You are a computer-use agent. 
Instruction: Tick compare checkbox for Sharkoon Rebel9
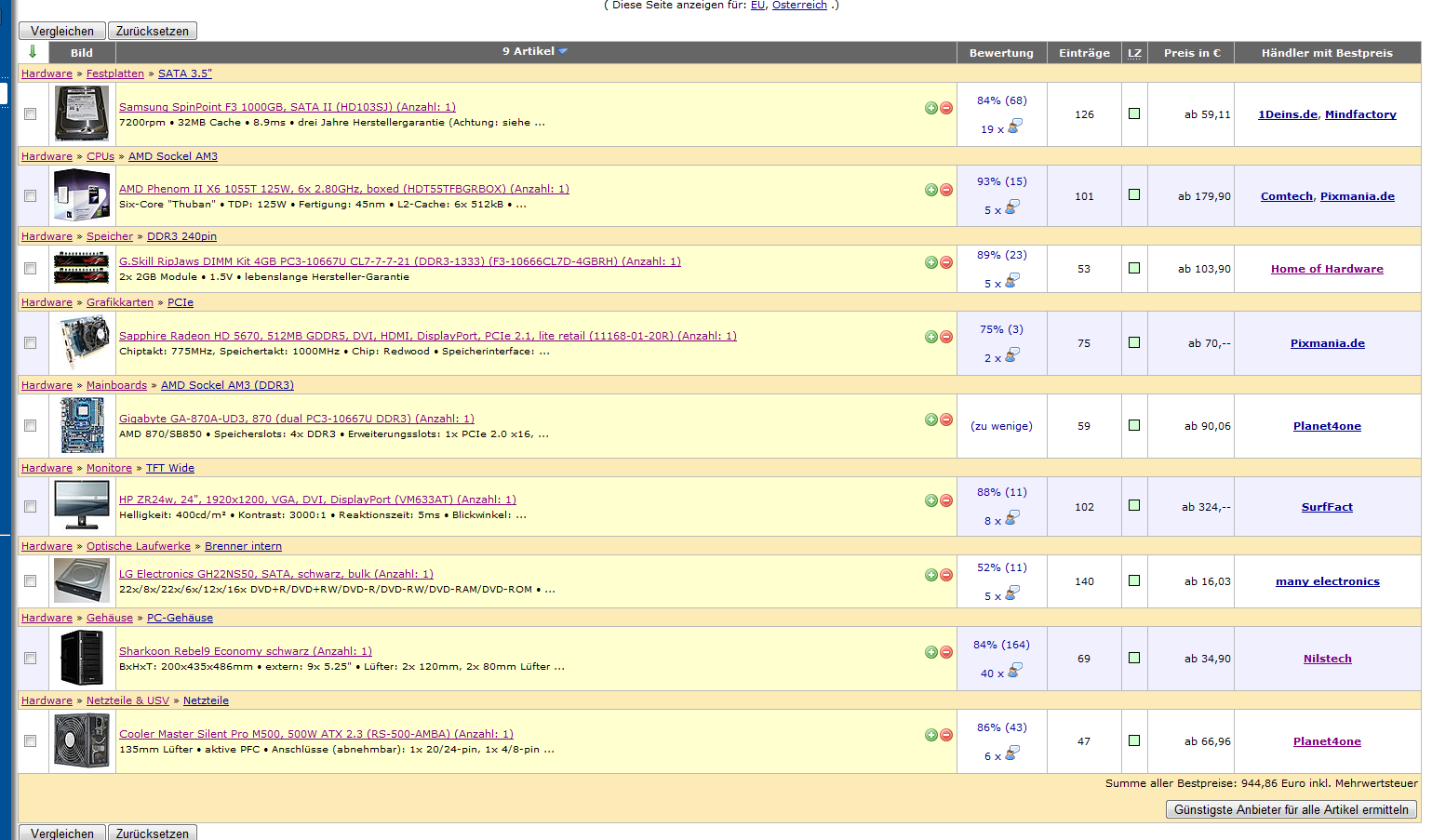click(31, 658)
